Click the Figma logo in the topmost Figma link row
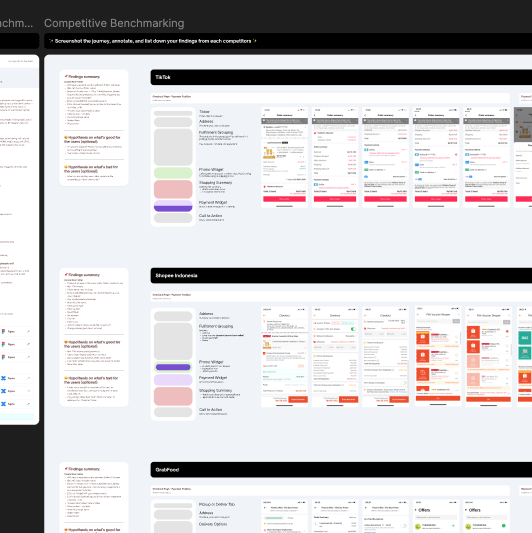 click(x=3, y=331)
